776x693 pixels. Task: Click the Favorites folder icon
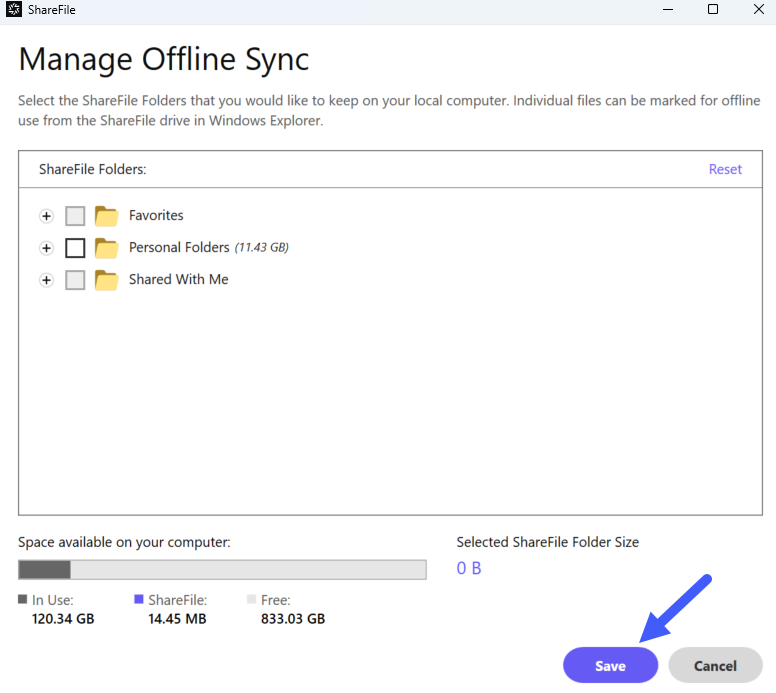pyautogui.click(x=106, y=216)
